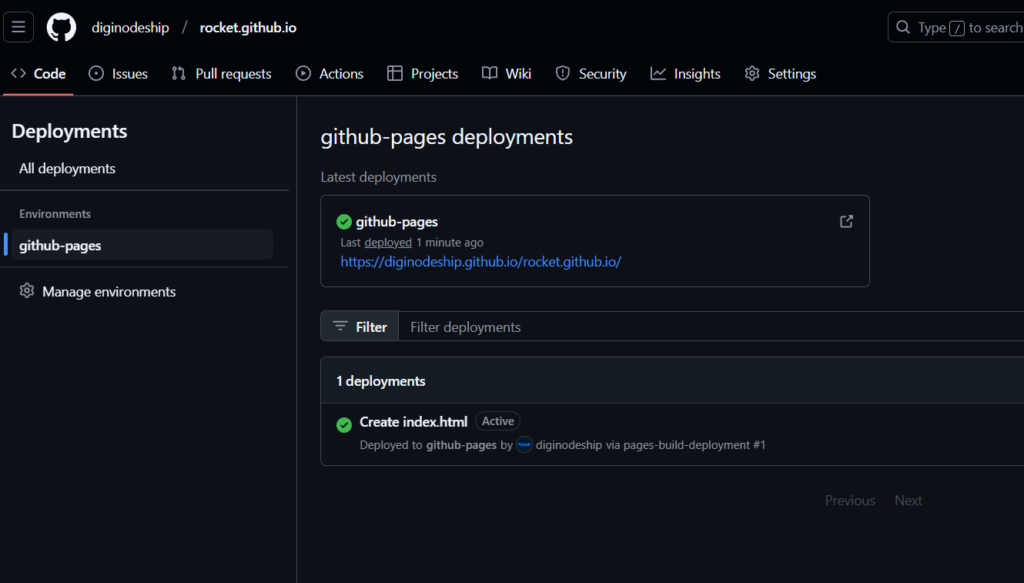Image resolution: width=1024 pixels, height=583 pixels.
Task: Click in the Filter deployments field
Action: point(700,327)
